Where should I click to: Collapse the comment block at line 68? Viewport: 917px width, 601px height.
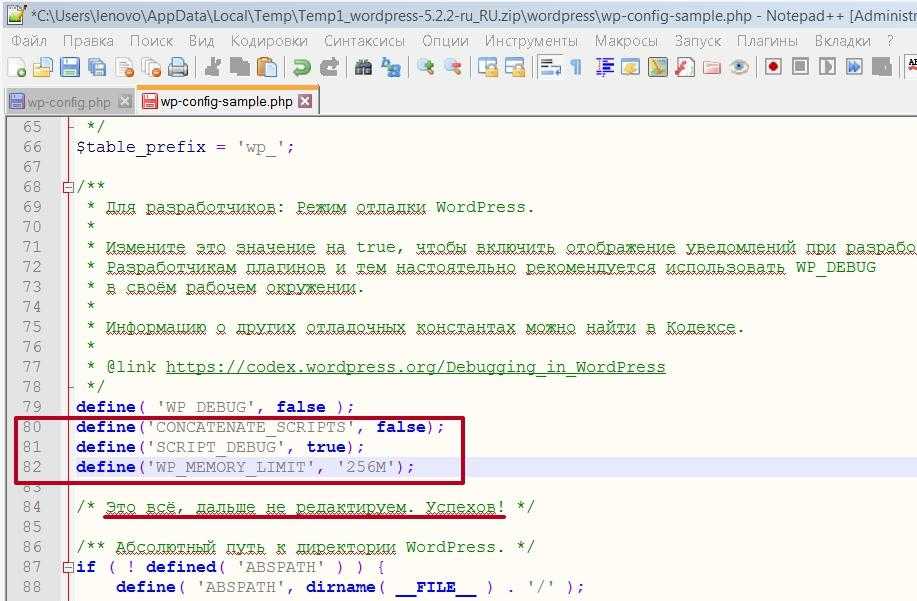[67, 187]
